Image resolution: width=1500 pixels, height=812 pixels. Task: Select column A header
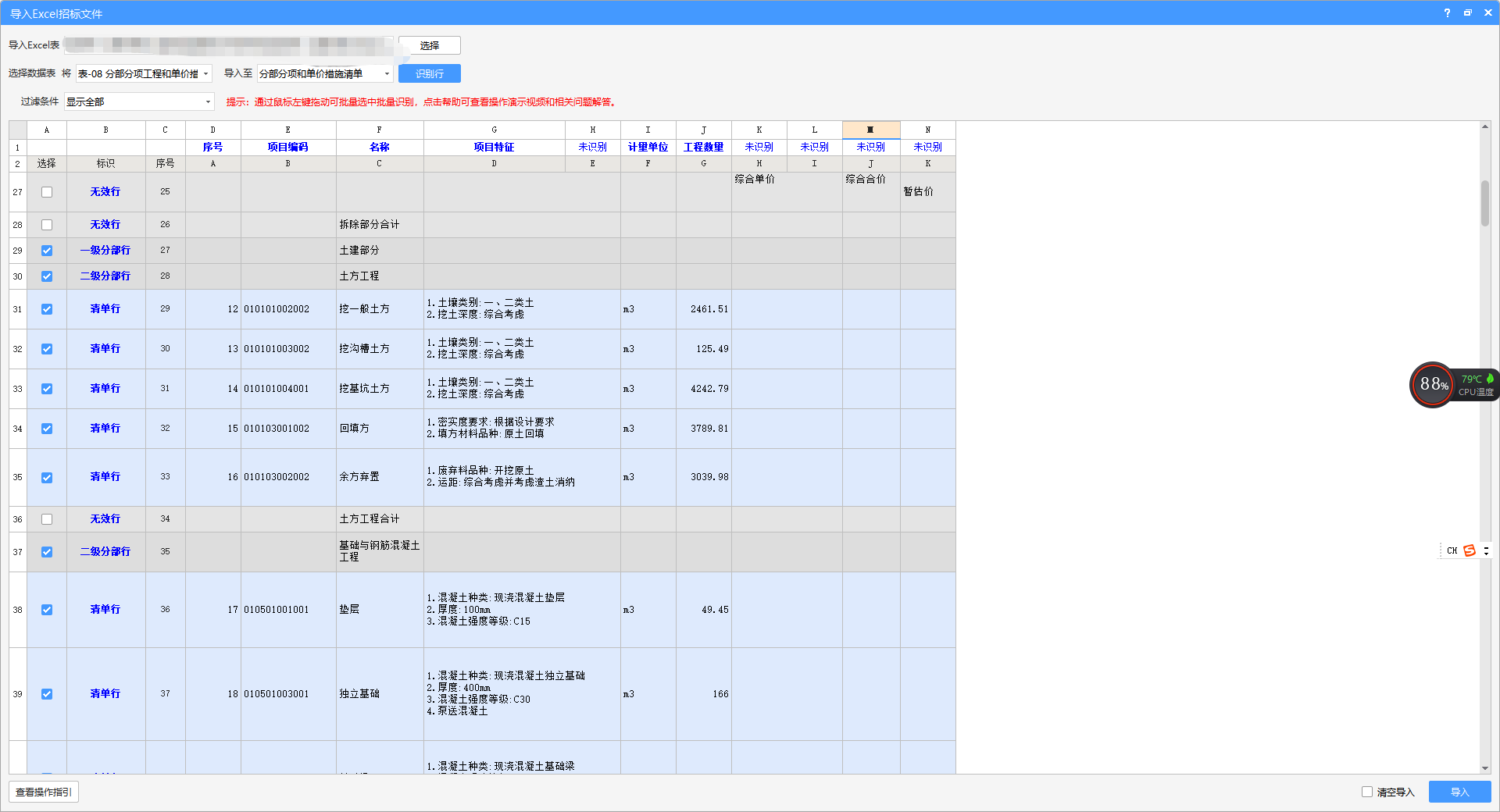pyautogui.click(x=47, y=130)
